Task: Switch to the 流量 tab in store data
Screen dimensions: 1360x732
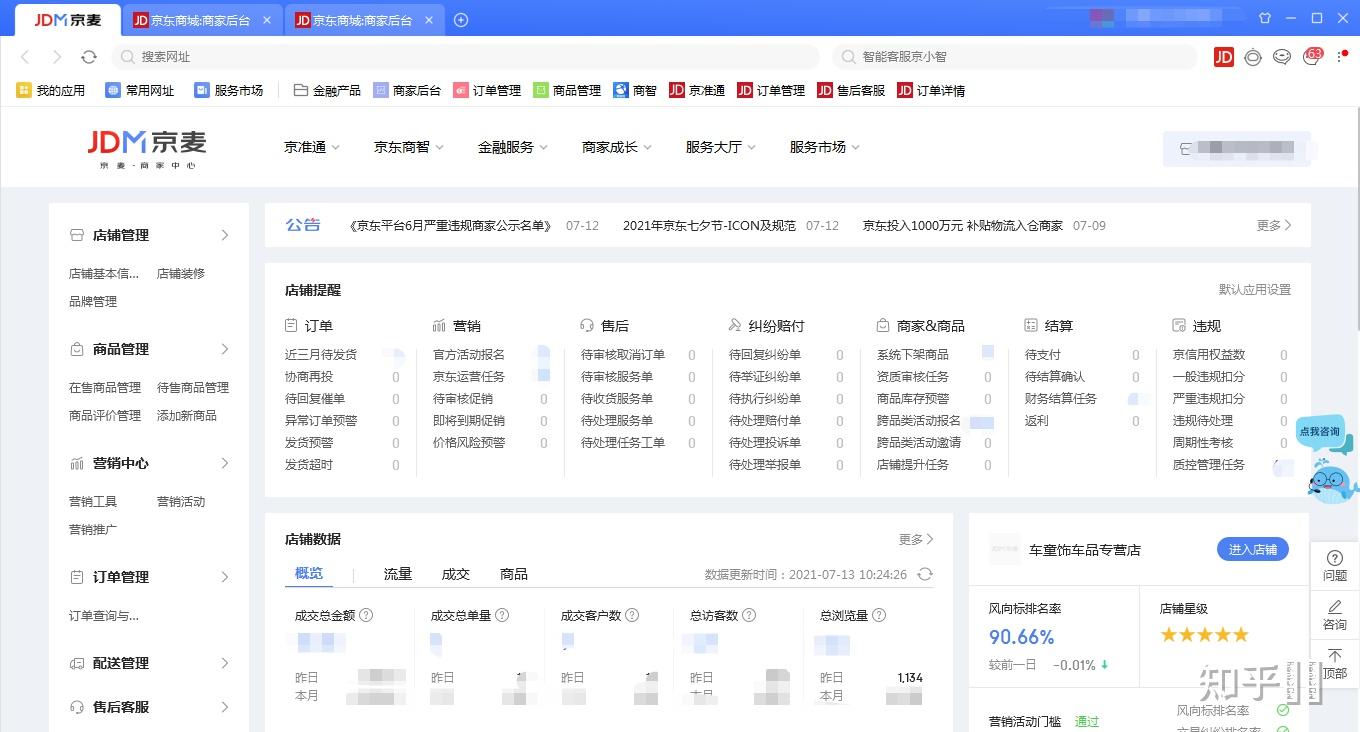Action: 397,574
